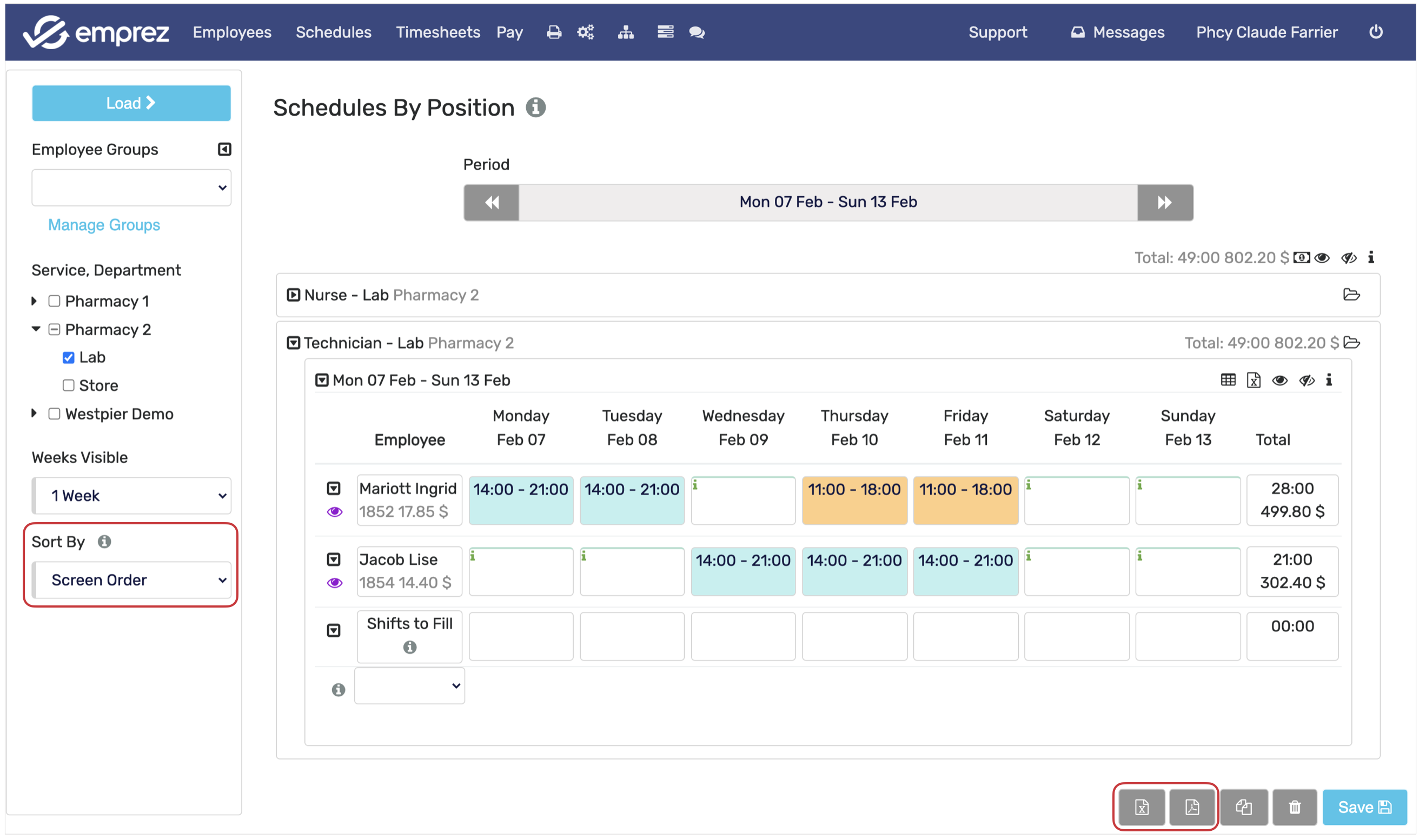Open the Sort By Screen Order dropdown

pyautogui.click(x=132, y=579)
